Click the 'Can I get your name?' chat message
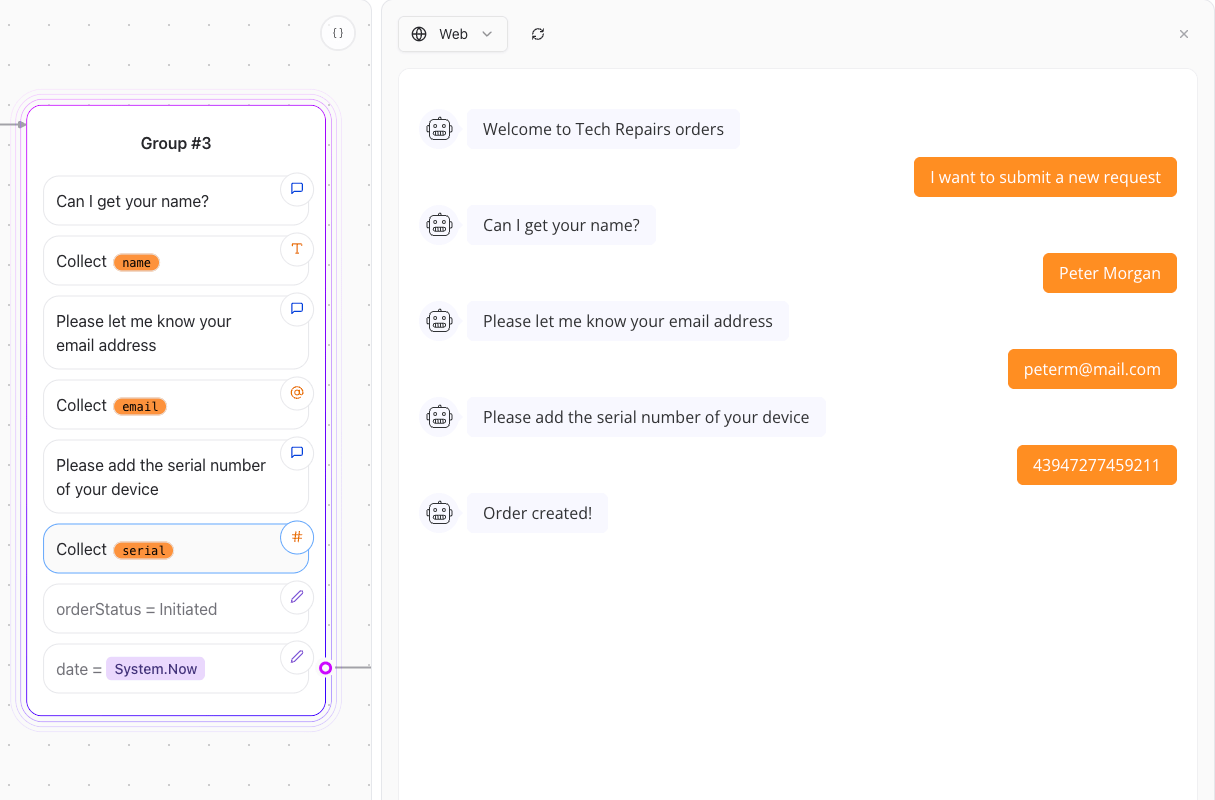1215x800 pixels. (x=561, y=225)
